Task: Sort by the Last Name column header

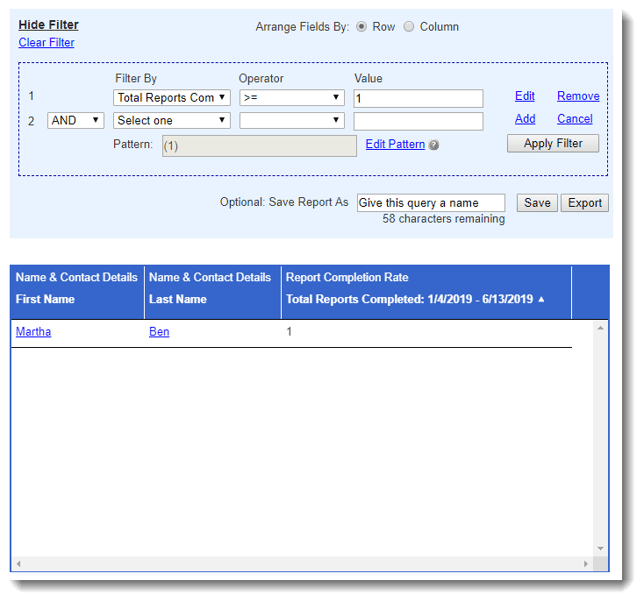Action: coord(178,299)
